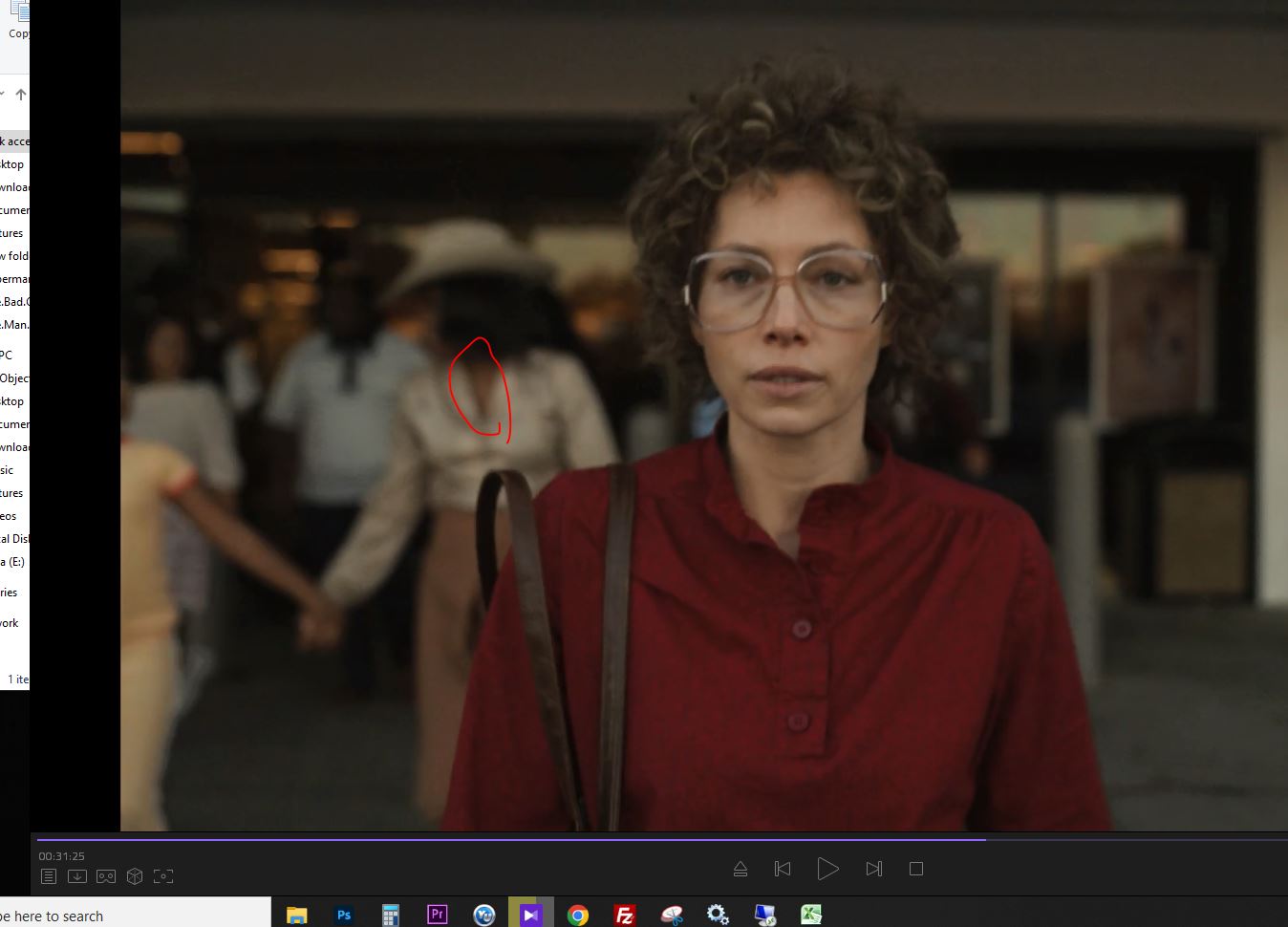The image size is (1288, 927).
Task: Launch Premiere Pro from the taskbar
Action: [437, 915]
